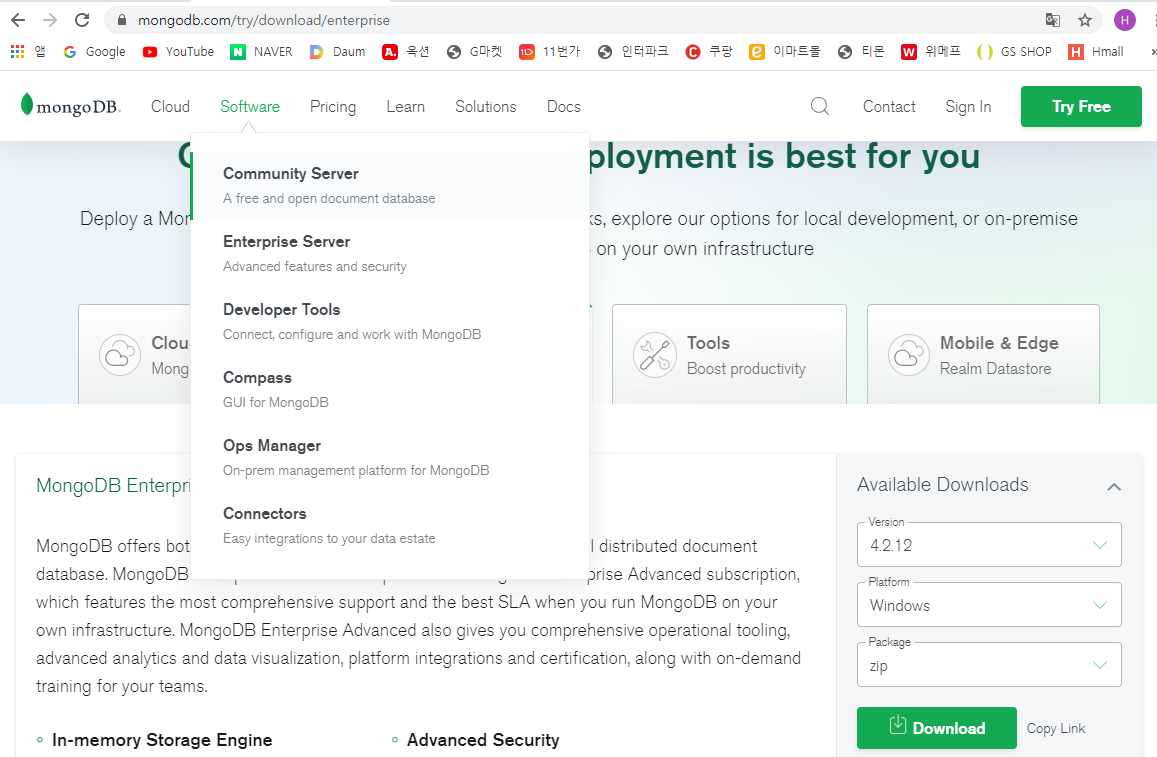
Task: Choose Enterprise Server from Software menu
Action: (390, 253)
